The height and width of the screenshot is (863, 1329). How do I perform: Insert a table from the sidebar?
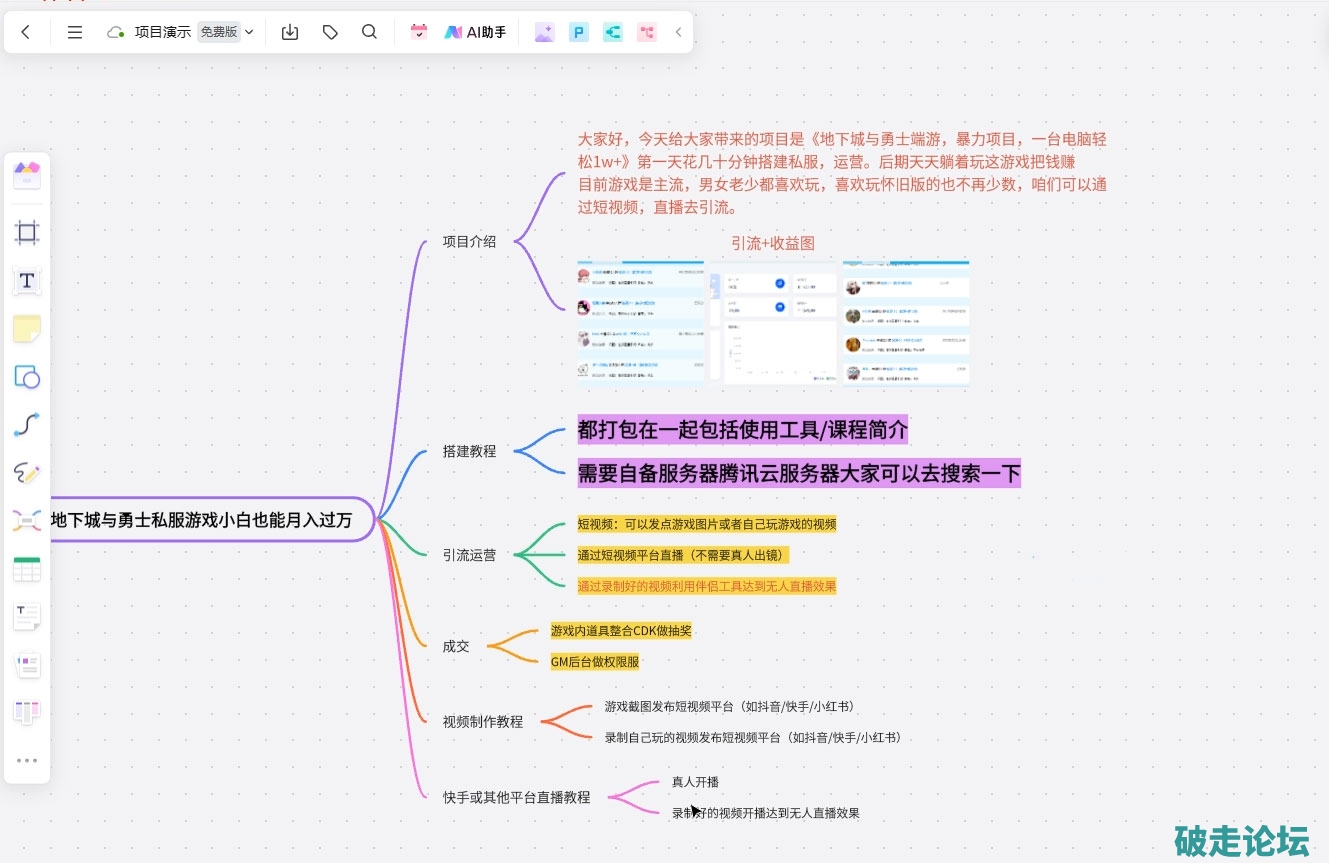tap(27, 569)
